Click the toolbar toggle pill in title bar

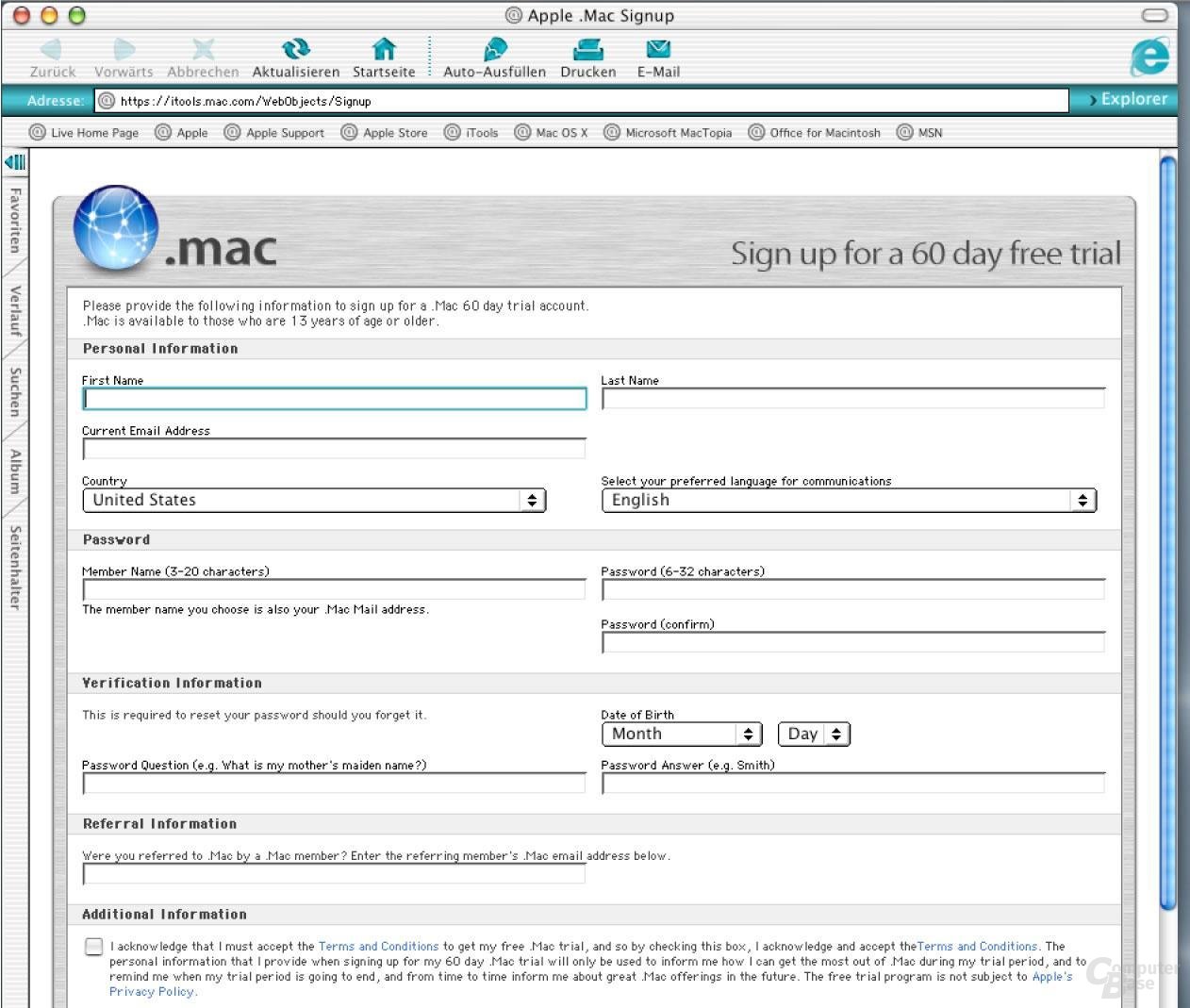coord(1154,15)
